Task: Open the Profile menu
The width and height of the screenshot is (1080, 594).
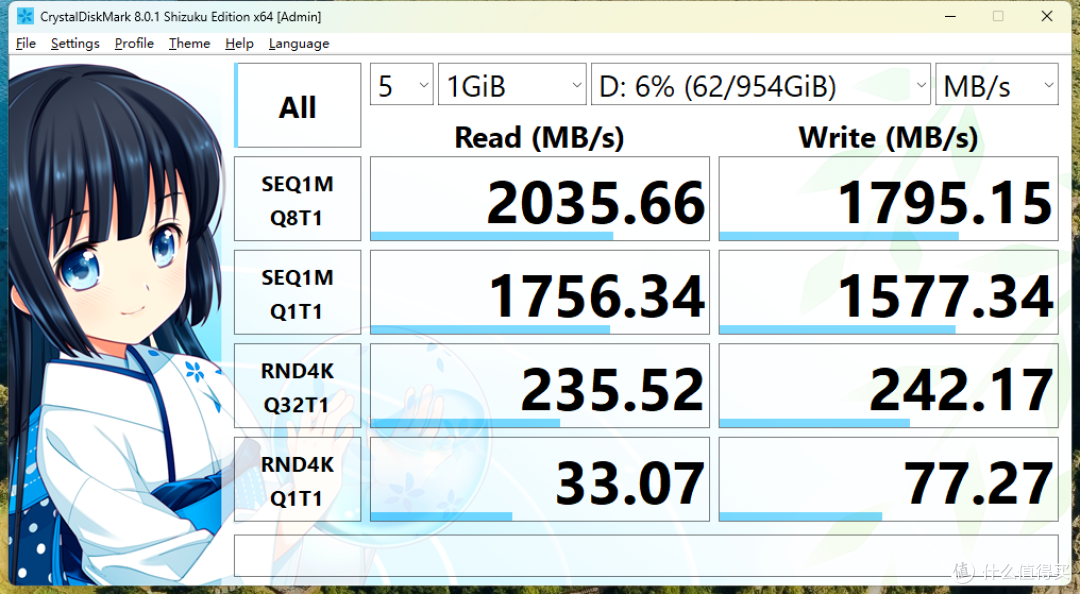Action: point(134,43)
